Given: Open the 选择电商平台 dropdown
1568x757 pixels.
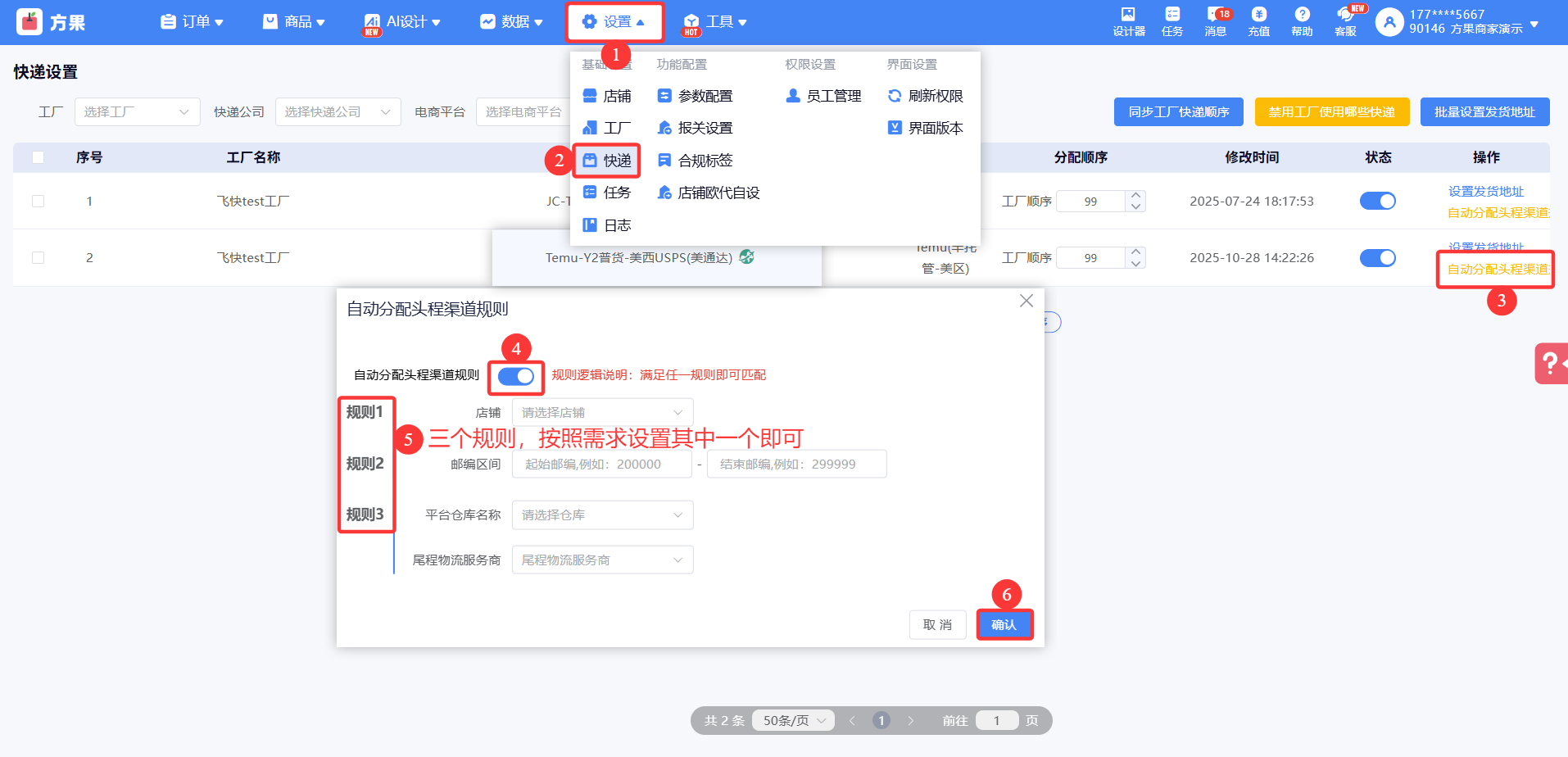Looking at the screenshot, I should tap(523, 112).
